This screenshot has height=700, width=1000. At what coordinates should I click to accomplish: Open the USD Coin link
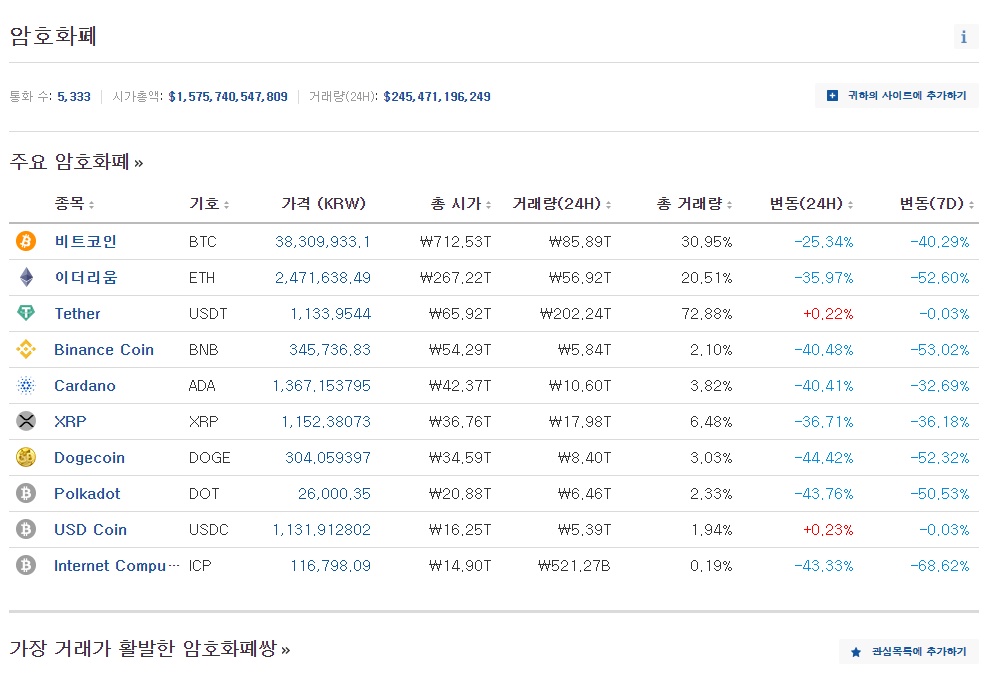click(91, 530)
